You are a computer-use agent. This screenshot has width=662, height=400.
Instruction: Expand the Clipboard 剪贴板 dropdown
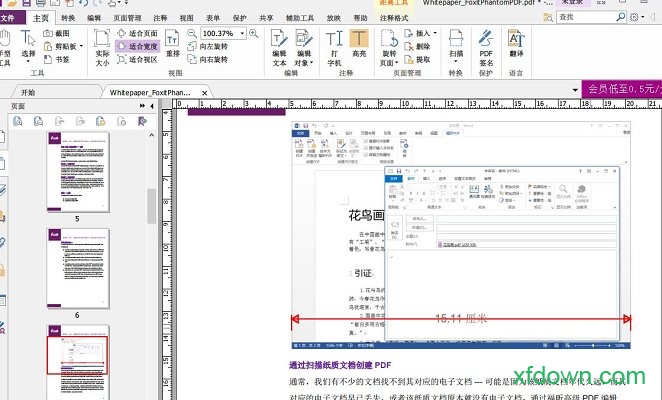click(81, 46)
